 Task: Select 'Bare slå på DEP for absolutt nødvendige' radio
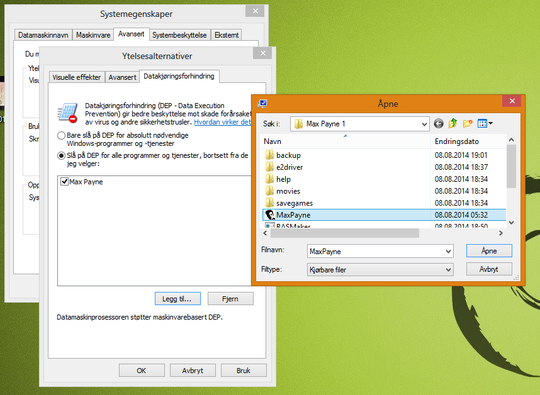(61, 135)
